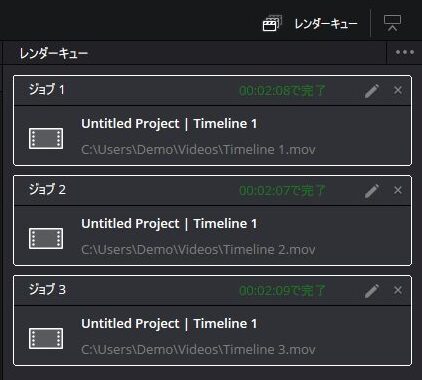This screenshot has height=380, width=422.
Task: Remove ジョブ 3 with its X icon
Action: [x=398, y=290]
